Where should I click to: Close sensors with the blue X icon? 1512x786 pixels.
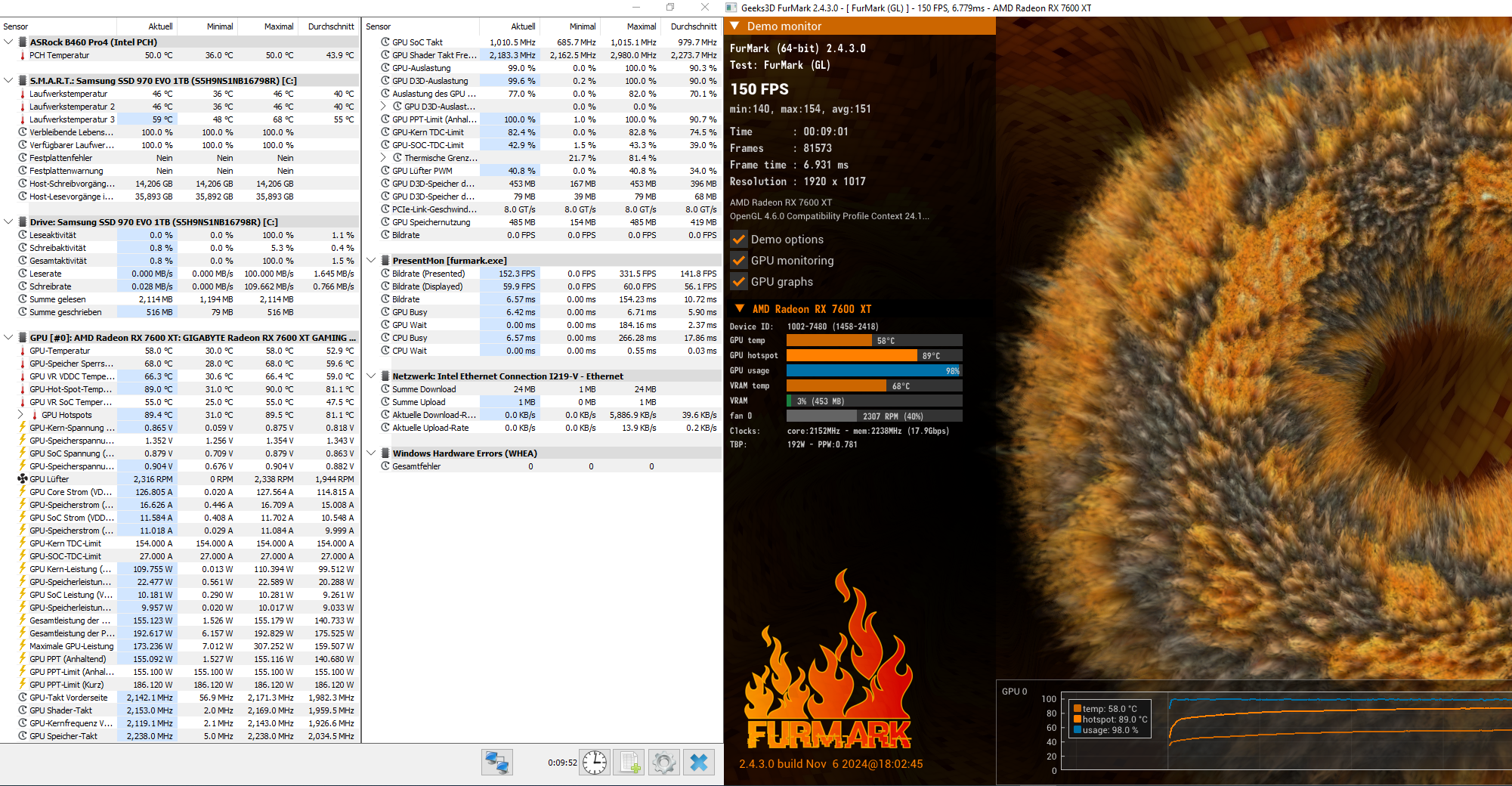tap(699, 763)
